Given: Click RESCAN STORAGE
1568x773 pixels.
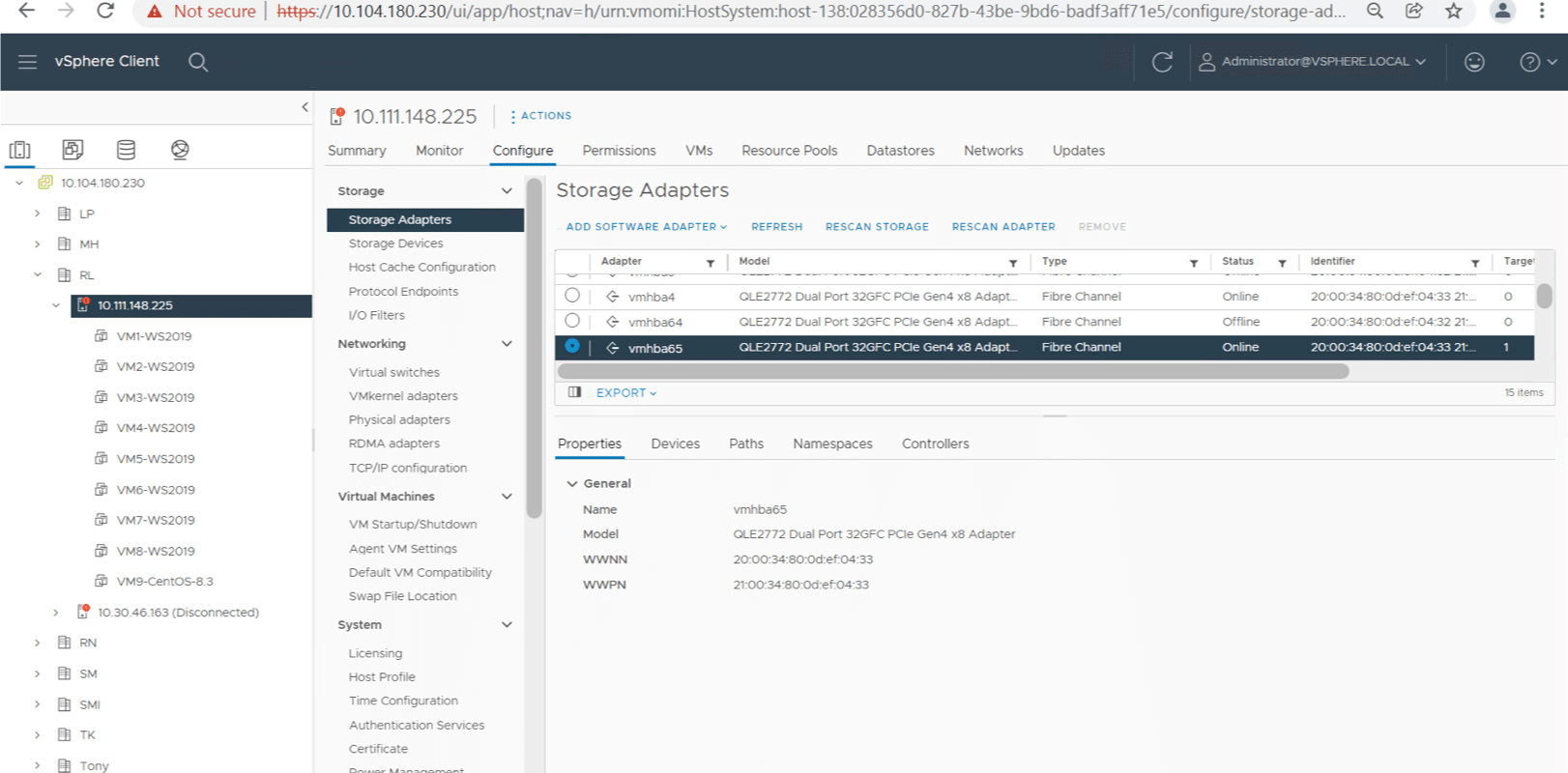Looking at the screenshot, I should 877,227.
